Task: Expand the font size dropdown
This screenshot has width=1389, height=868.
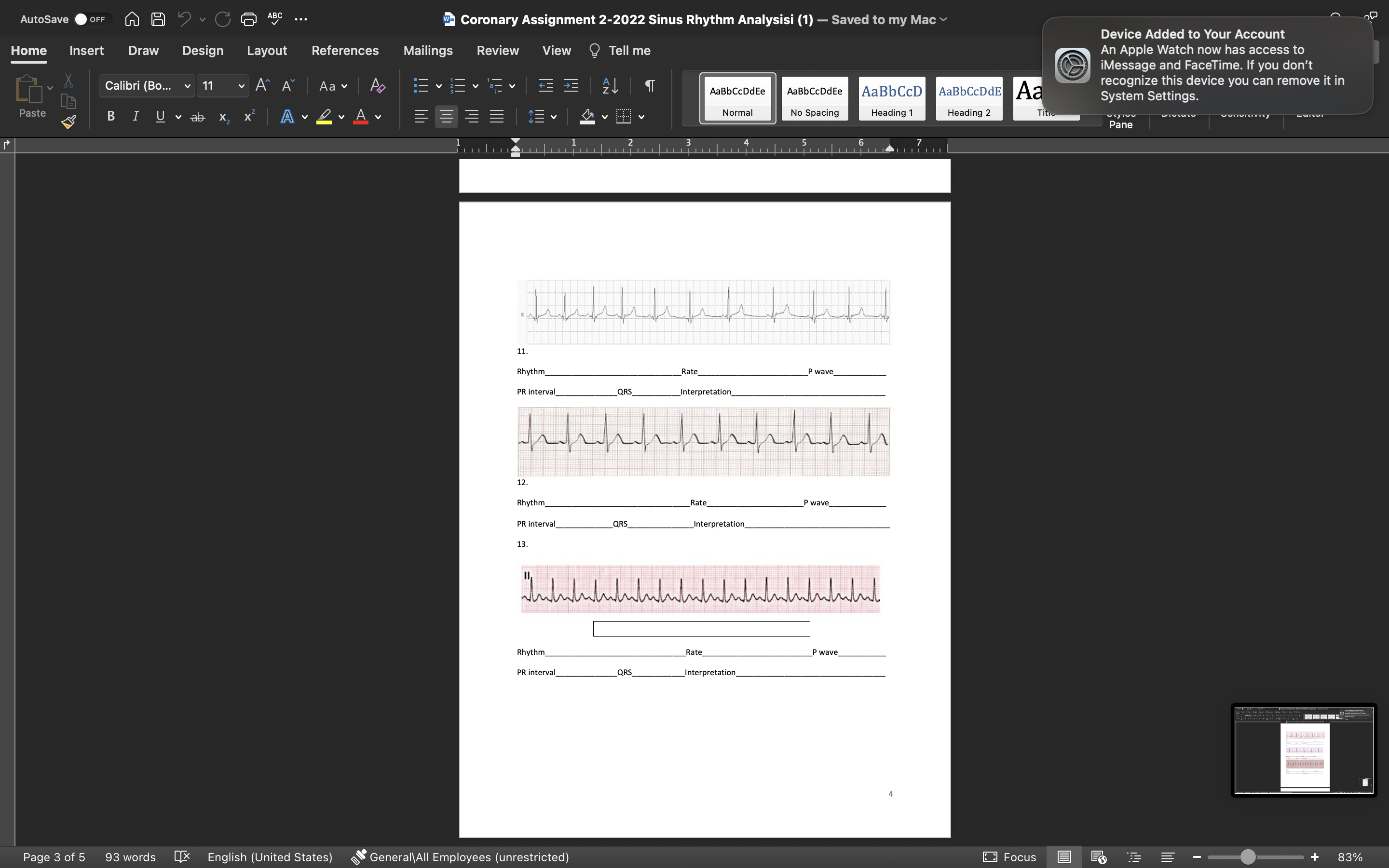Action: click(x=241, y=86)
